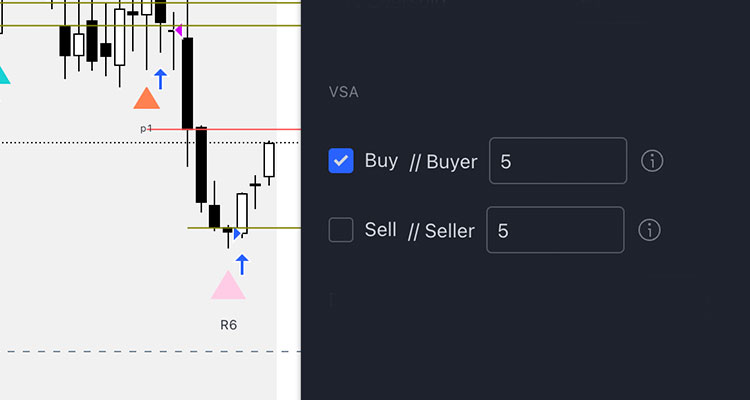
Task: Click the Buyer value input field
Action: tap(558, 161)
